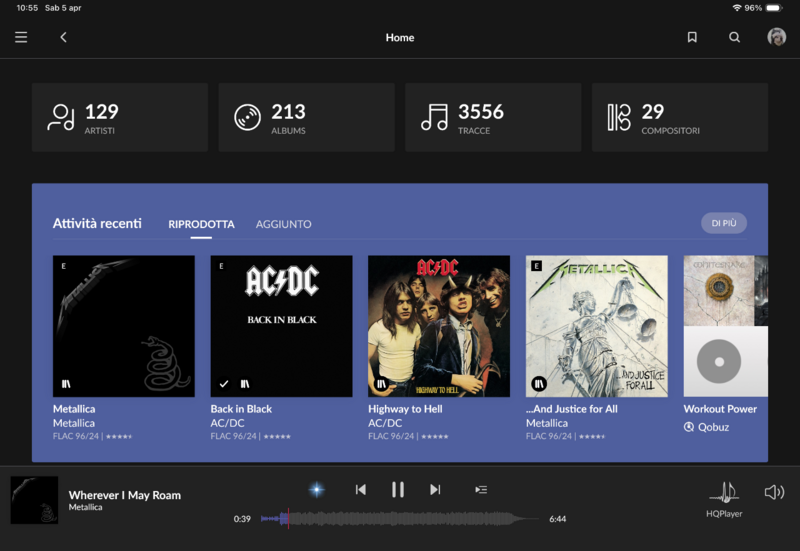Pause the current track
The width and height of the screenshot is (800, 551).
tap(398, 489)
